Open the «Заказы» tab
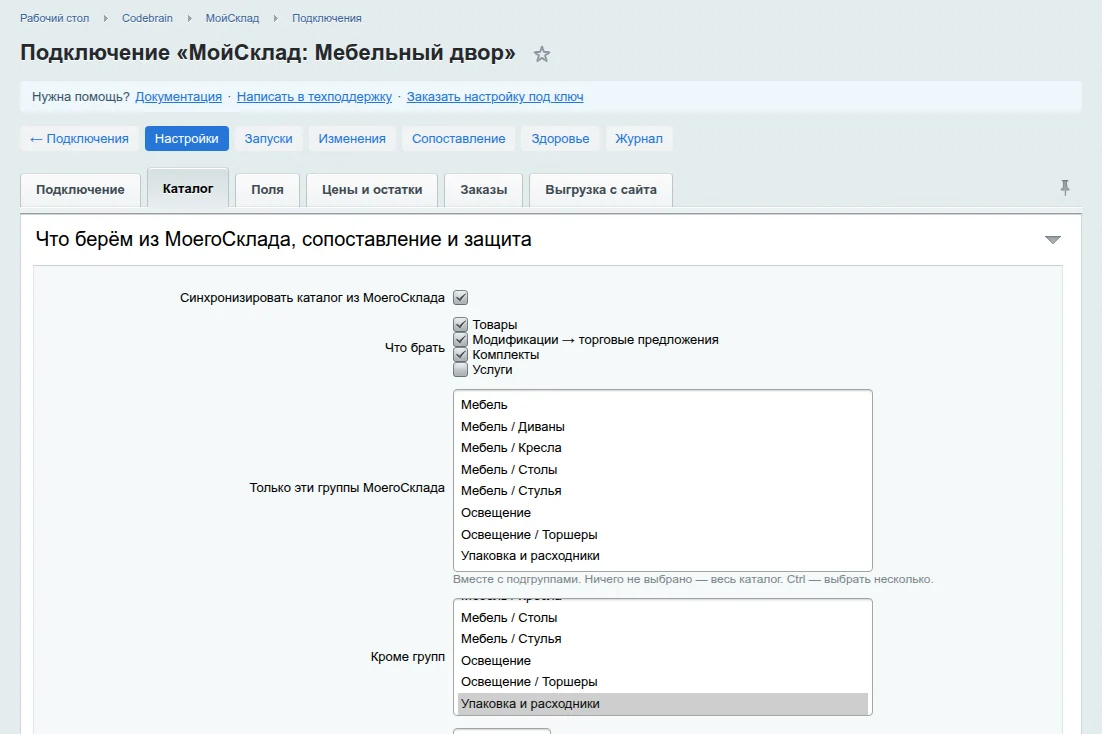Screen dimensions: 1102x734 484,190
